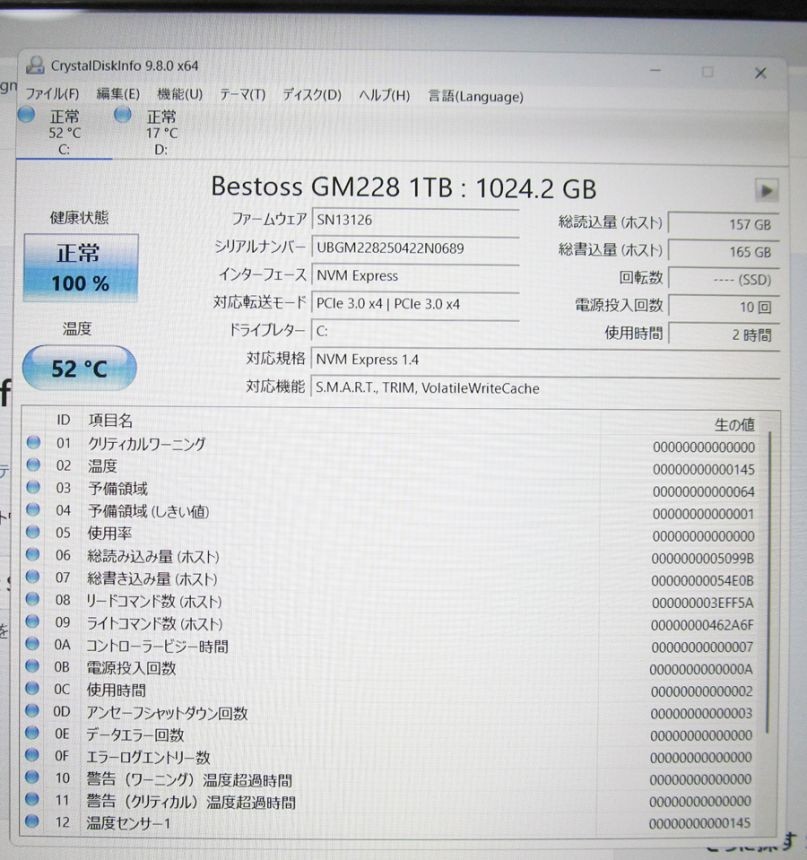Click raw value 000000005099B
807x860 pixels.
pyautogui.click(x=702, y=558)
